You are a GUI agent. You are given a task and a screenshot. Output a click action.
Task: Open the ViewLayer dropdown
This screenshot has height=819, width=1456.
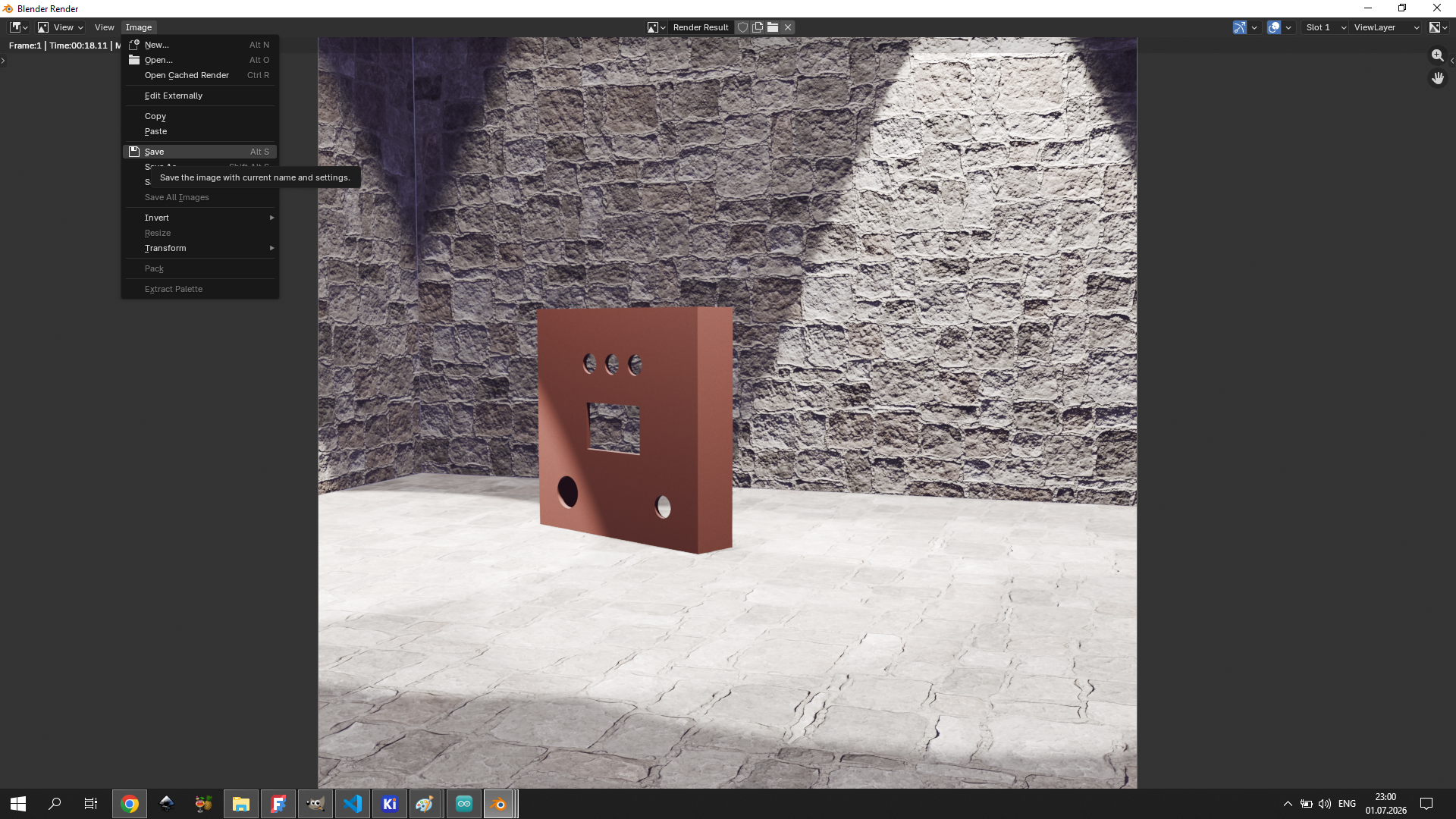[x=1387, y=27]
